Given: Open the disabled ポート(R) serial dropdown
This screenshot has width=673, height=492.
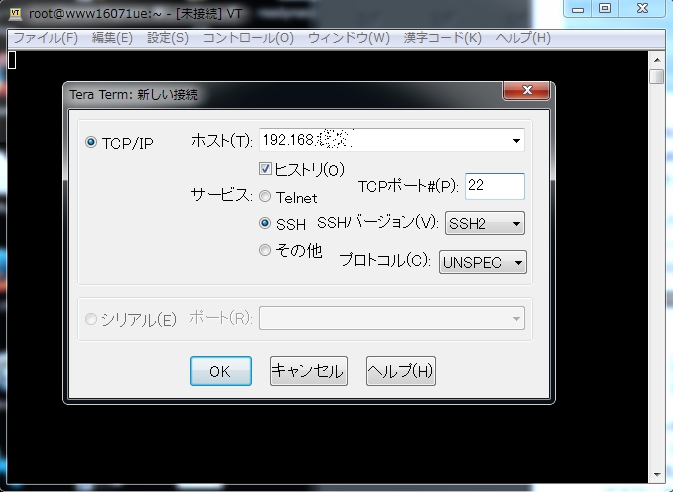Looking at the screenshot, I should tap(391, 318).
